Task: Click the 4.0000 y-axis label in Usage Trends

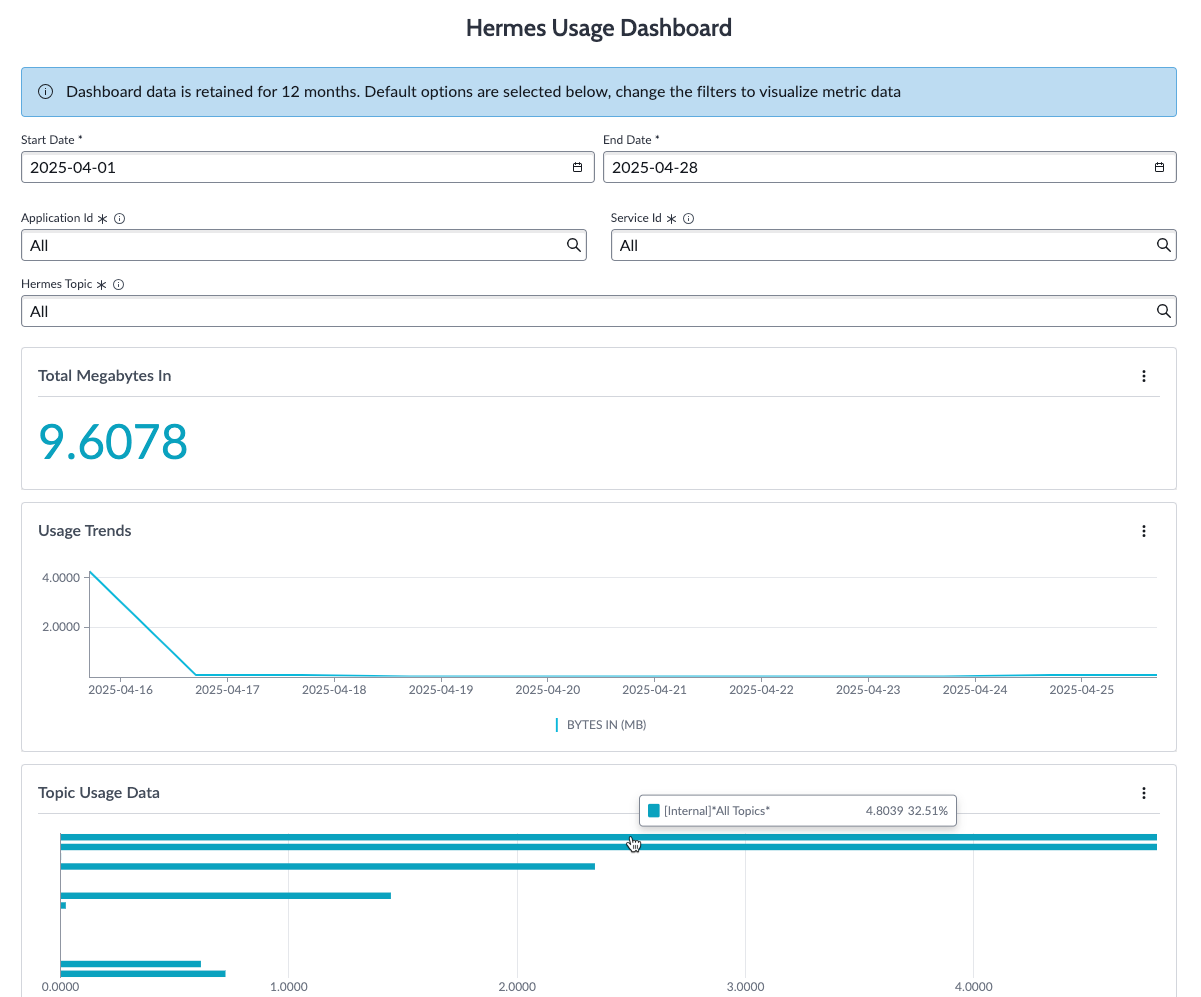Action: click(x=60, y=578)
